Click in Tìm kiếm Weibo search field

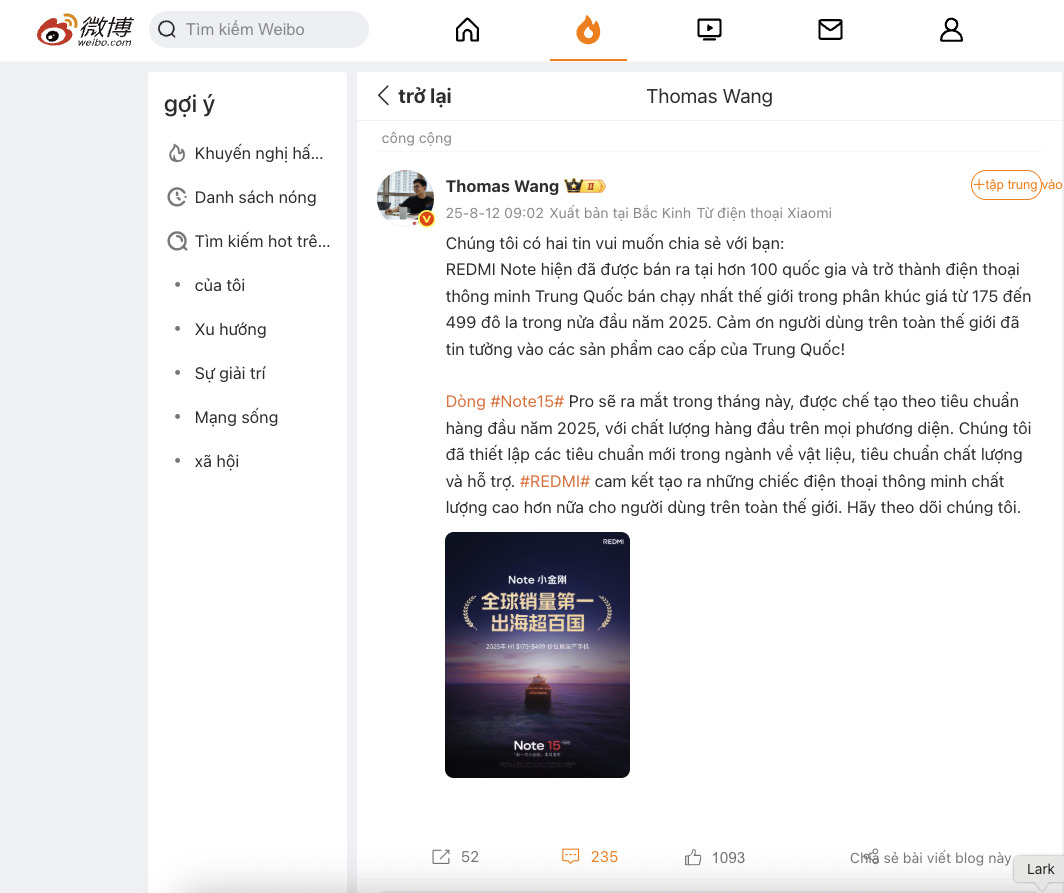259,29
